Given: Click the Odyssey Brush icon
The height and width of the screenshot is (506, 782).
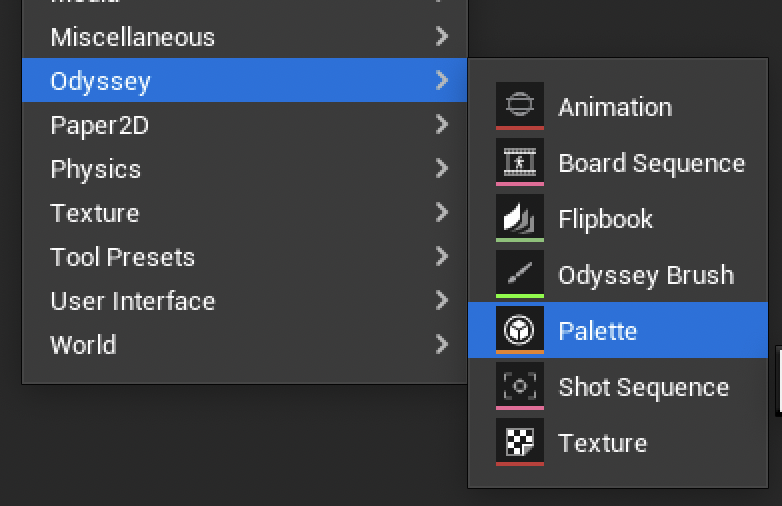Looking at the screenshot, I should 520,273.
